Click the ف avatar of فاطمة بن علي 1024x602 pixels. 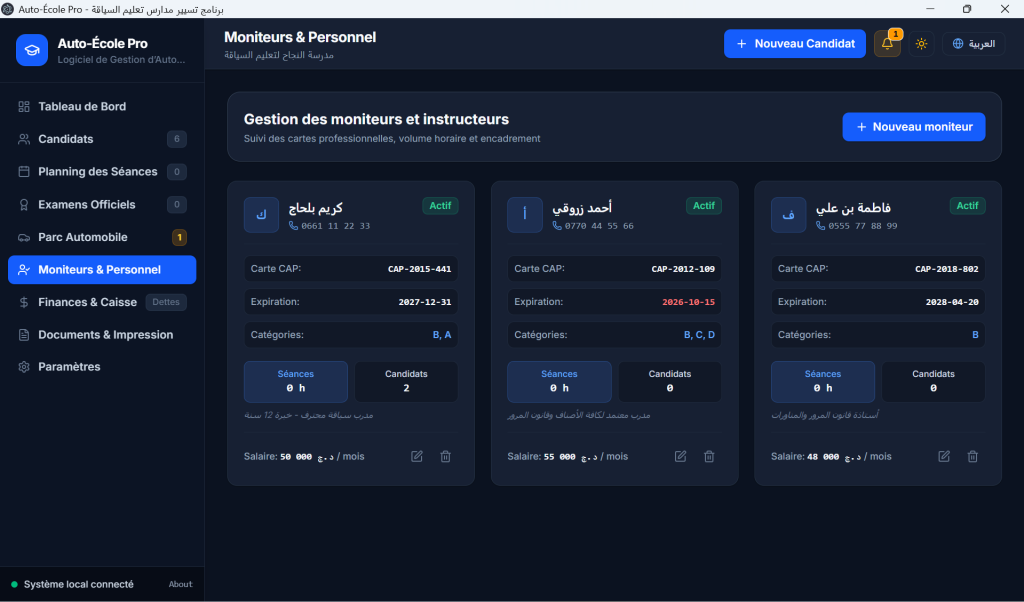pyautogui.click(x=788, y=215)
